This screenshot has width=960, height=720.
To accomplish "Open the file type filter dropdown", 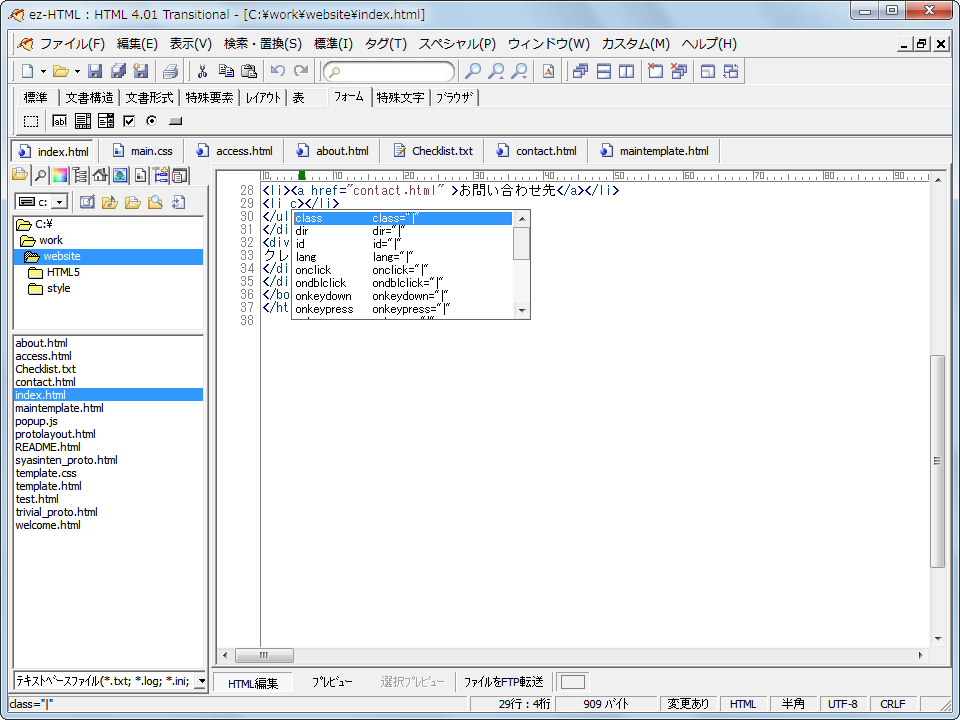I will pos(201,681).
